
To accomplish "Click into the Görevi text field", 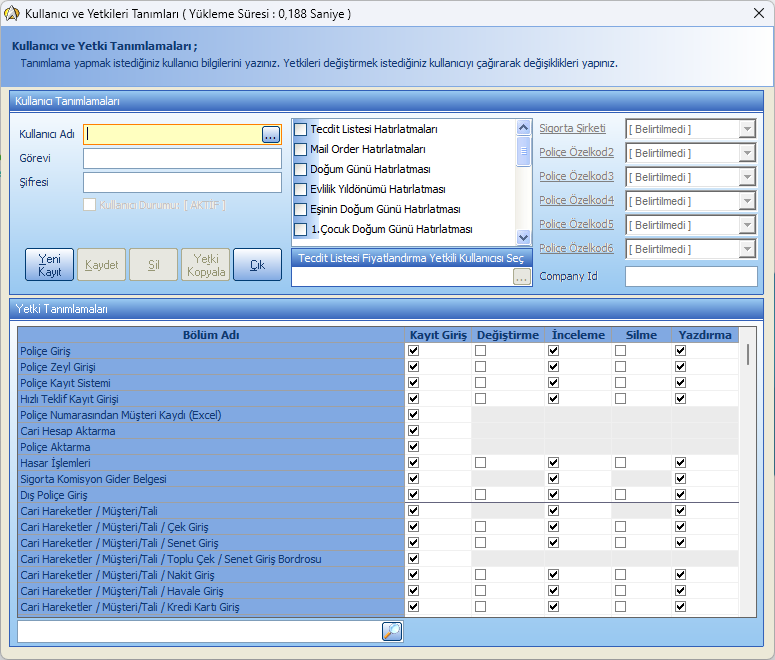I will pyautogui.click(x=182, y=159).
